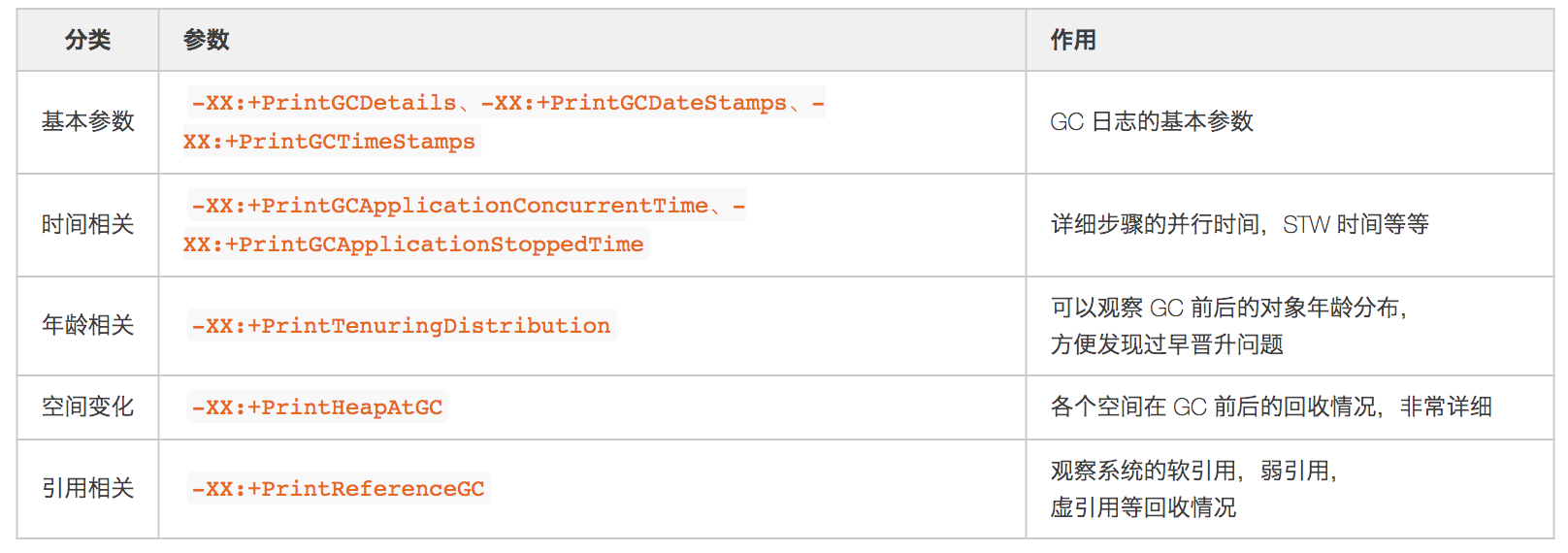Select the 引用相关 category cell
This screenshot has height=553, width=1568.
click(87, 488)
